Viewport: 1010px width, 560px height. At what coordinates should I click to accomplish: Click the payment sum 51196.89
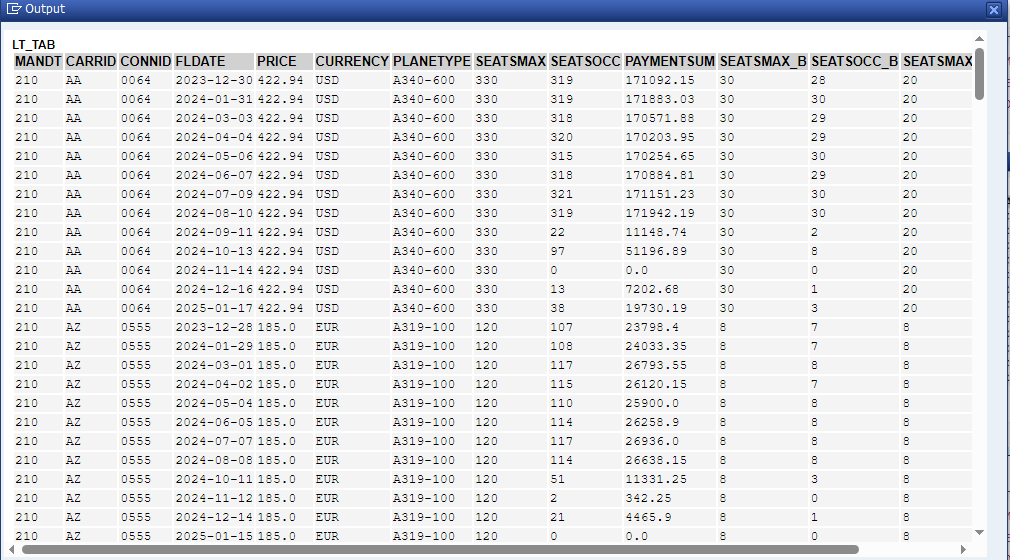point(656,251)
